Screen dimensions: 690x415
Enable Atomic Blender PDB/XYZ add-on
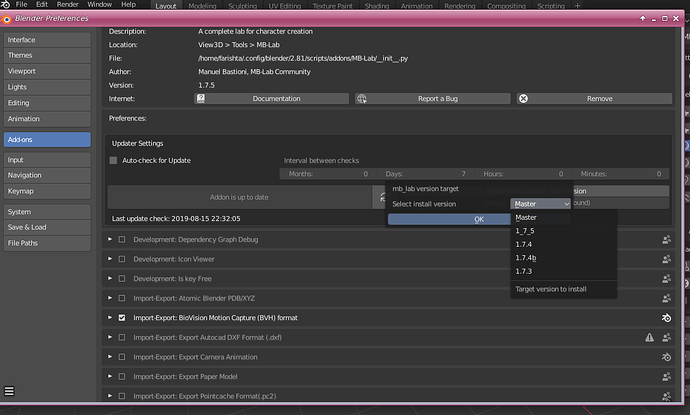coord(122,298)
